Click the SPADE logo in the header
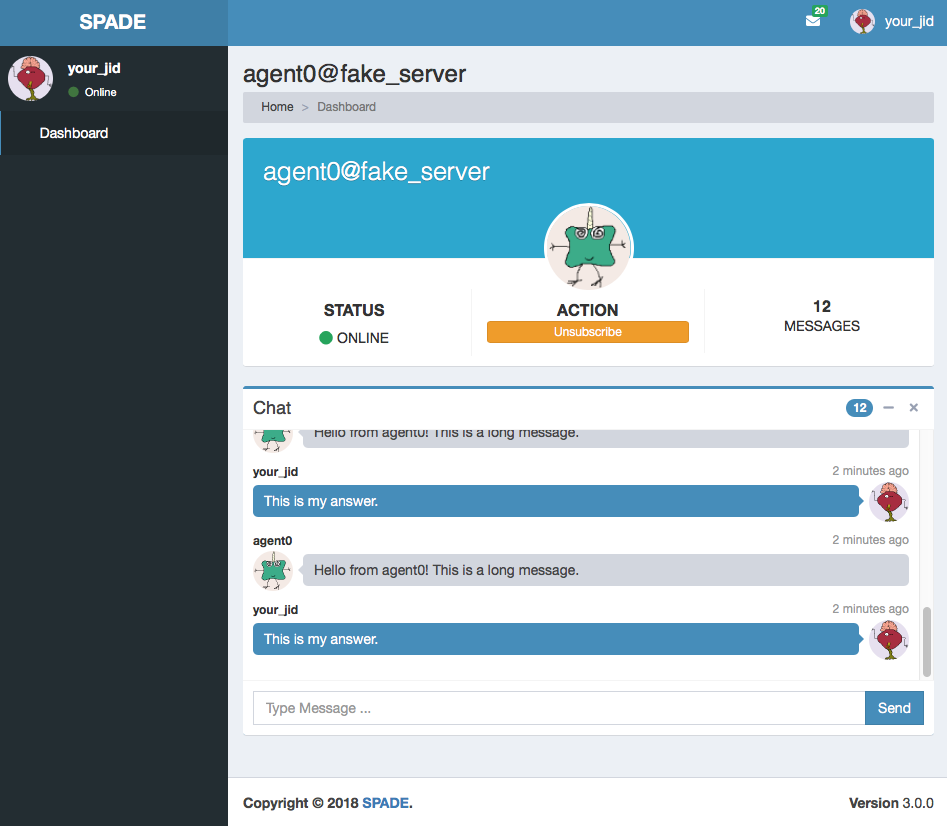Image resolution: width=947 pixels, height=826 pixels. (x=113, y=21)
